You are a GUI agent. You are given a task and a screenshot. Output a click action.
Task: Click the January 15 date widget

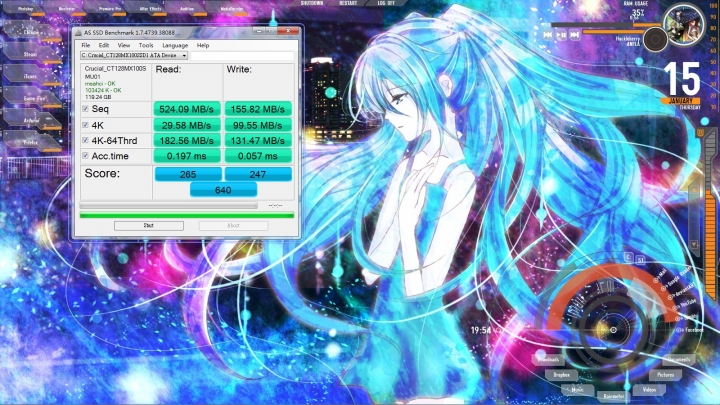pyautogui.click(x=682, y=85)
